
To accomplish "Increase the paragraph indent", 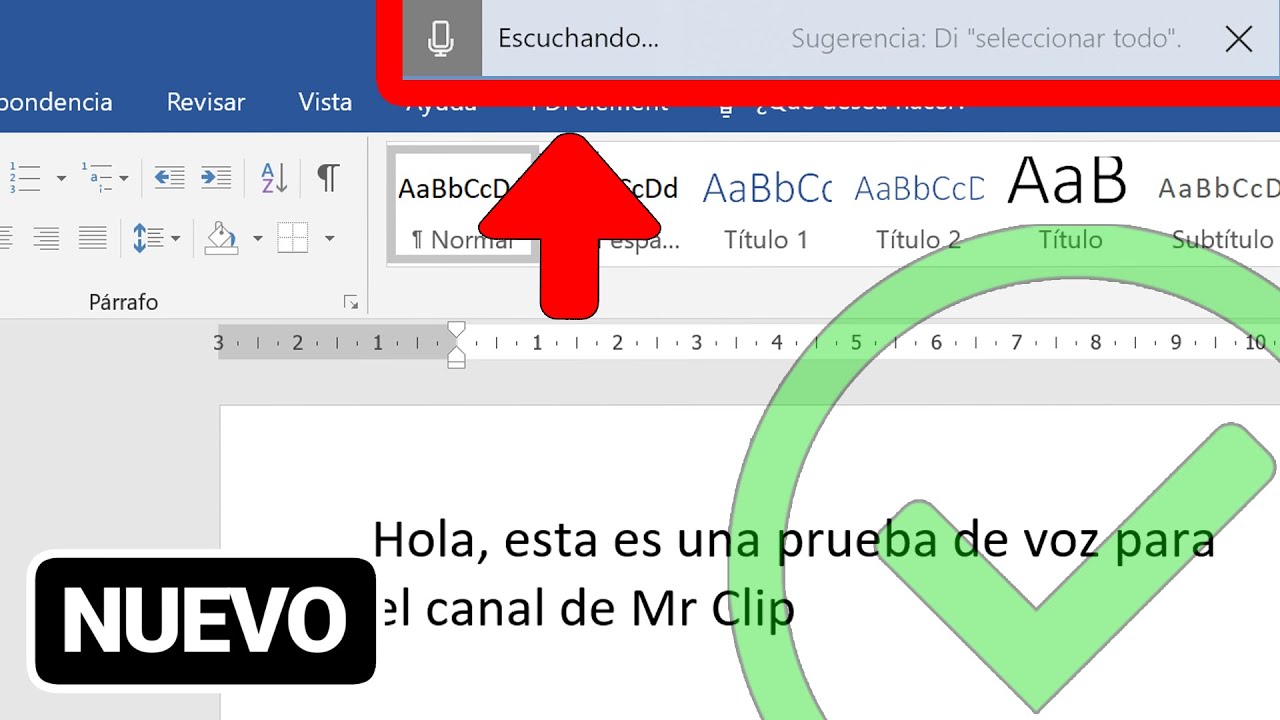I will pyautogui.click(x=216, y=178).
